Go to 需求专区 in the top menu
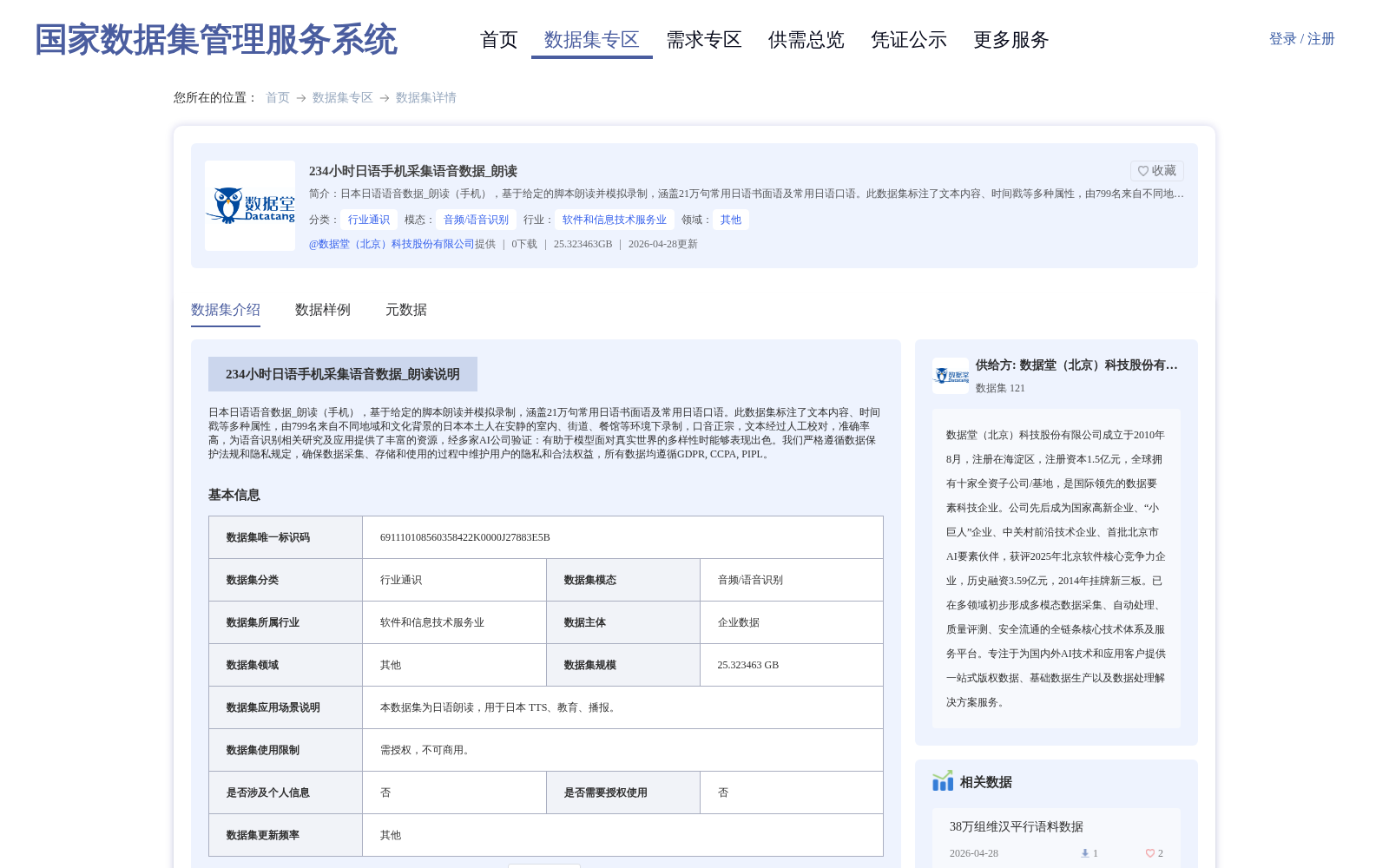Image resolution: width=1389 pixels, height=868 pixels. (704, 40)
